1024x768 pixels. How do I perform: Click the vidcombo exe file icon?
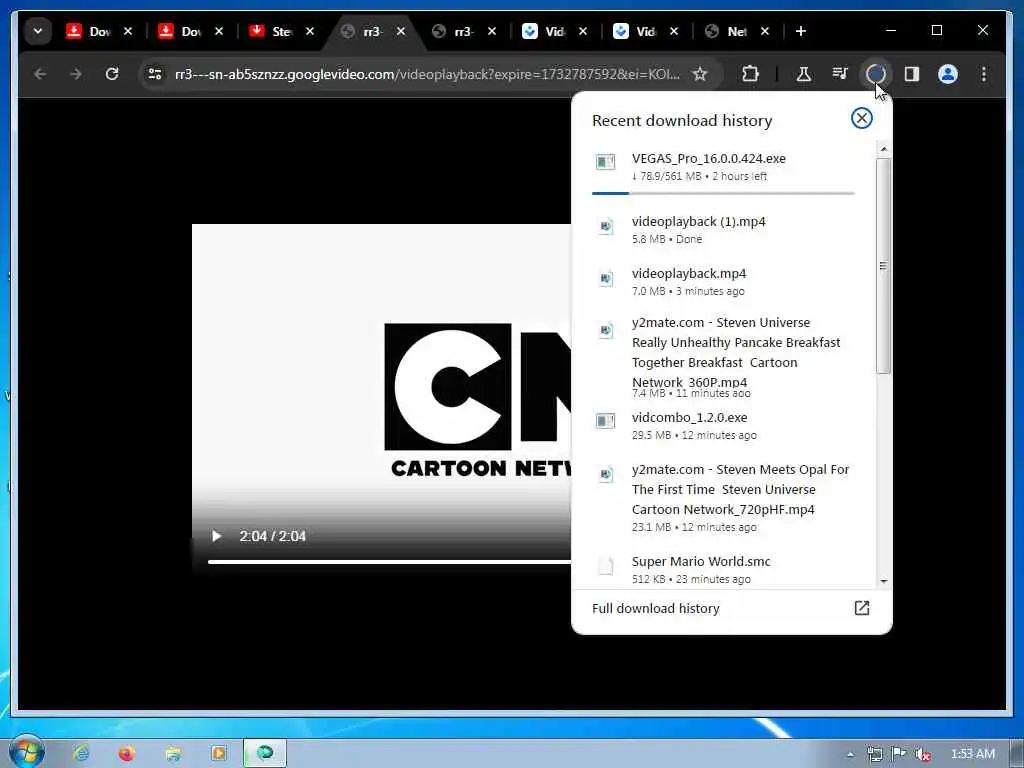605,420
